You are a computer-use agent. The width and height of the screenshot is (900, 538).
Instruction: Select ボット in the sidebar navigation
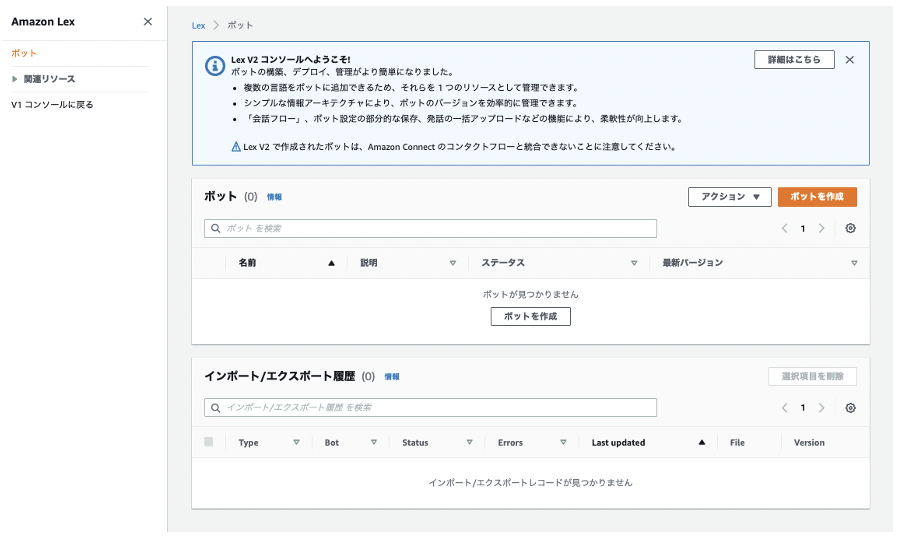coord(24,53)
